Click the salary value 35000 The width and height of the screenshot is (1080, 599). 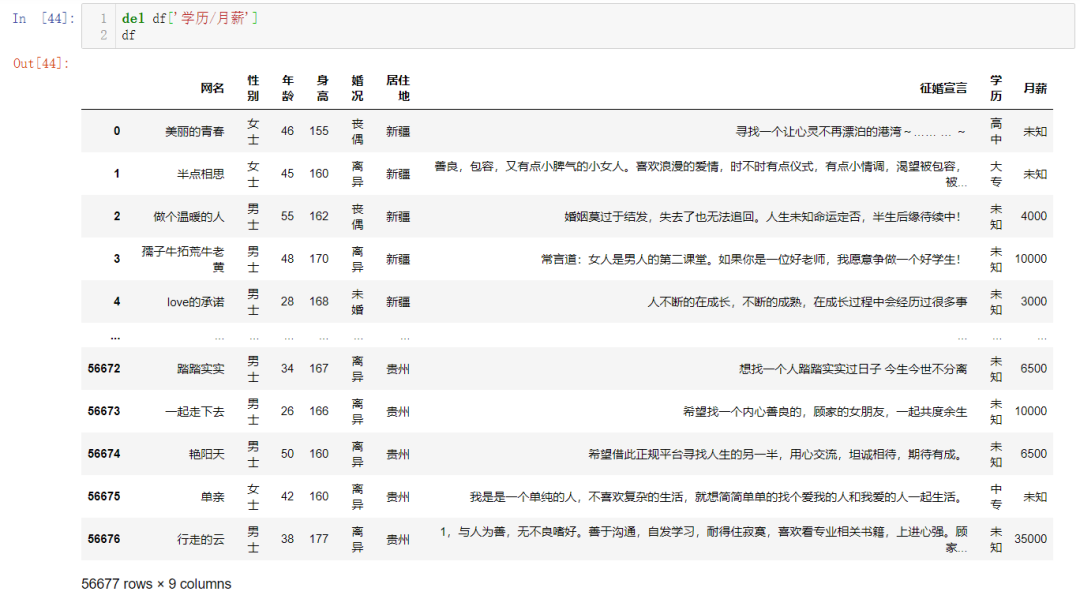tap(1029, 538)
